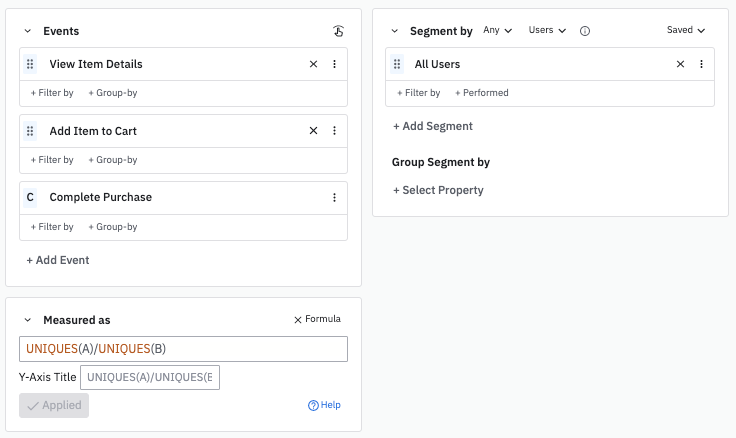
Task: Click Add Segment link
Action: tap(433, 126)
